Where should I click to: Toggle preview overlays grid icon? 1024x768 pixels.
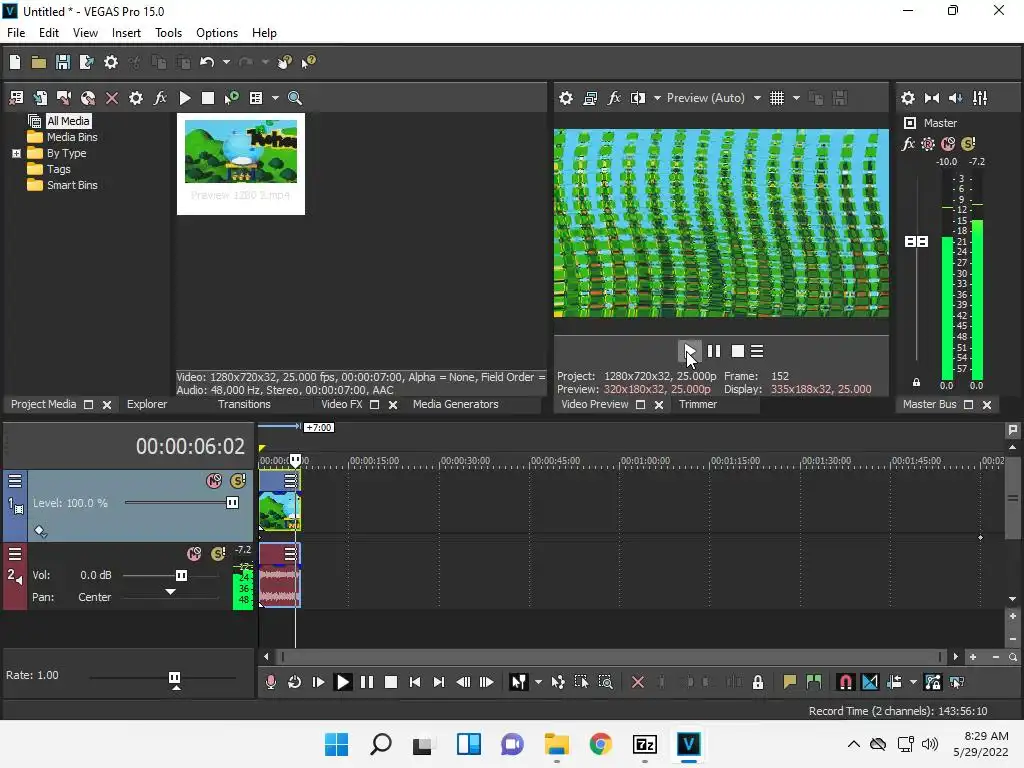[776, 98]
